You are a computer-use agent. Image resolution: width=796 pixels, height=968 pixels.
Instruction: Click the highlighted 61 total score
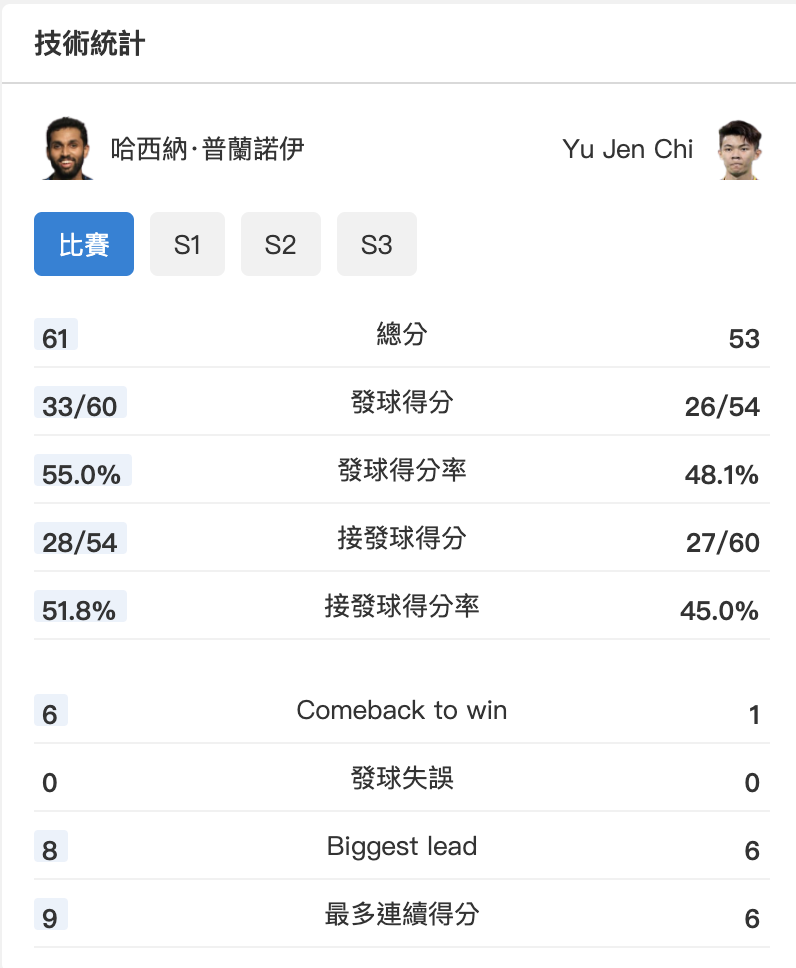pos(56,337)
